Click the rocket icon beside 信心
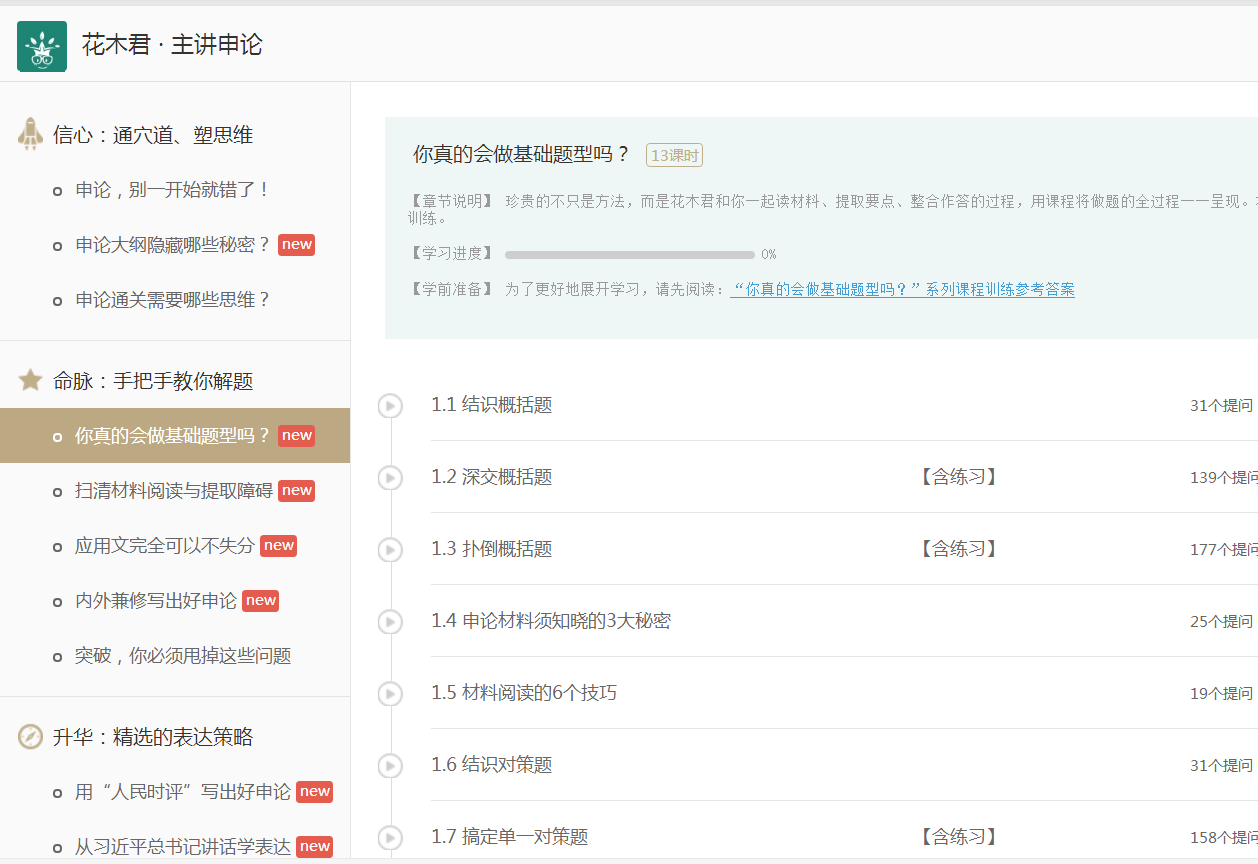This screenshot has height=864, width=1258. (x=30, y=134)
